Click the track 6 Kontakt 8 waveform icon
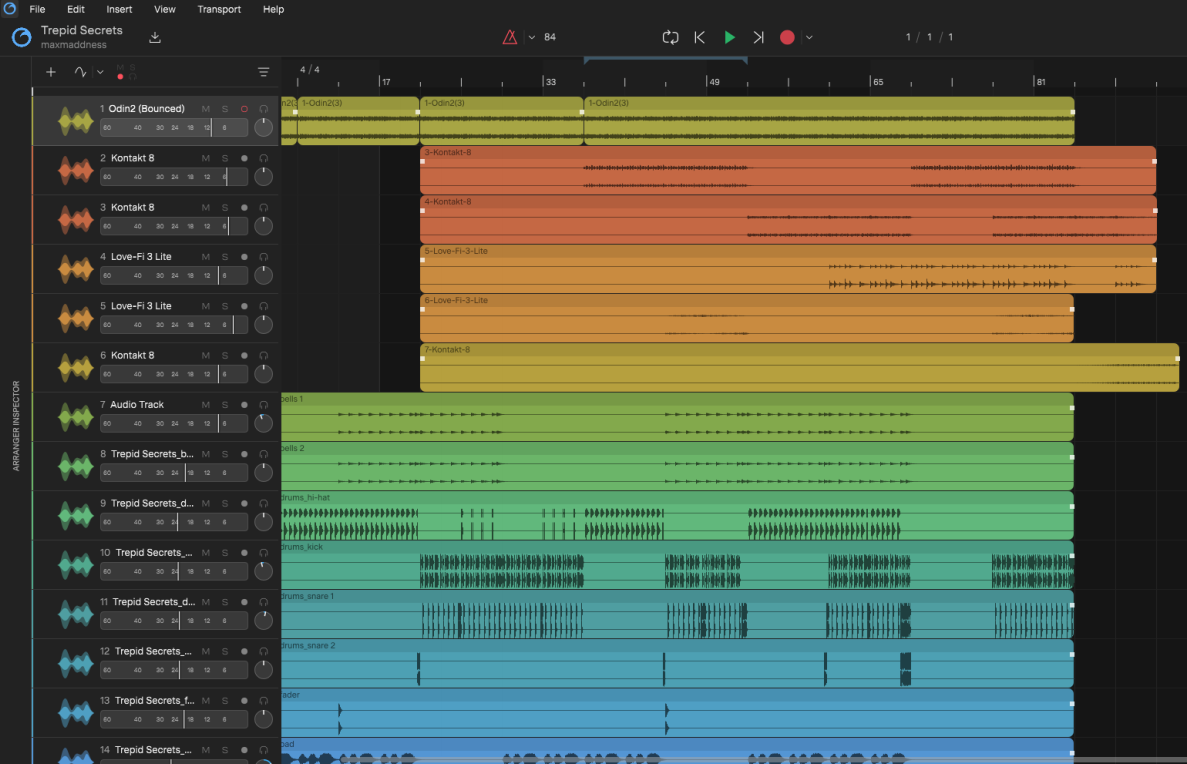The width and height of the screenshot is (1187, 764). click(x=76, y=367)
